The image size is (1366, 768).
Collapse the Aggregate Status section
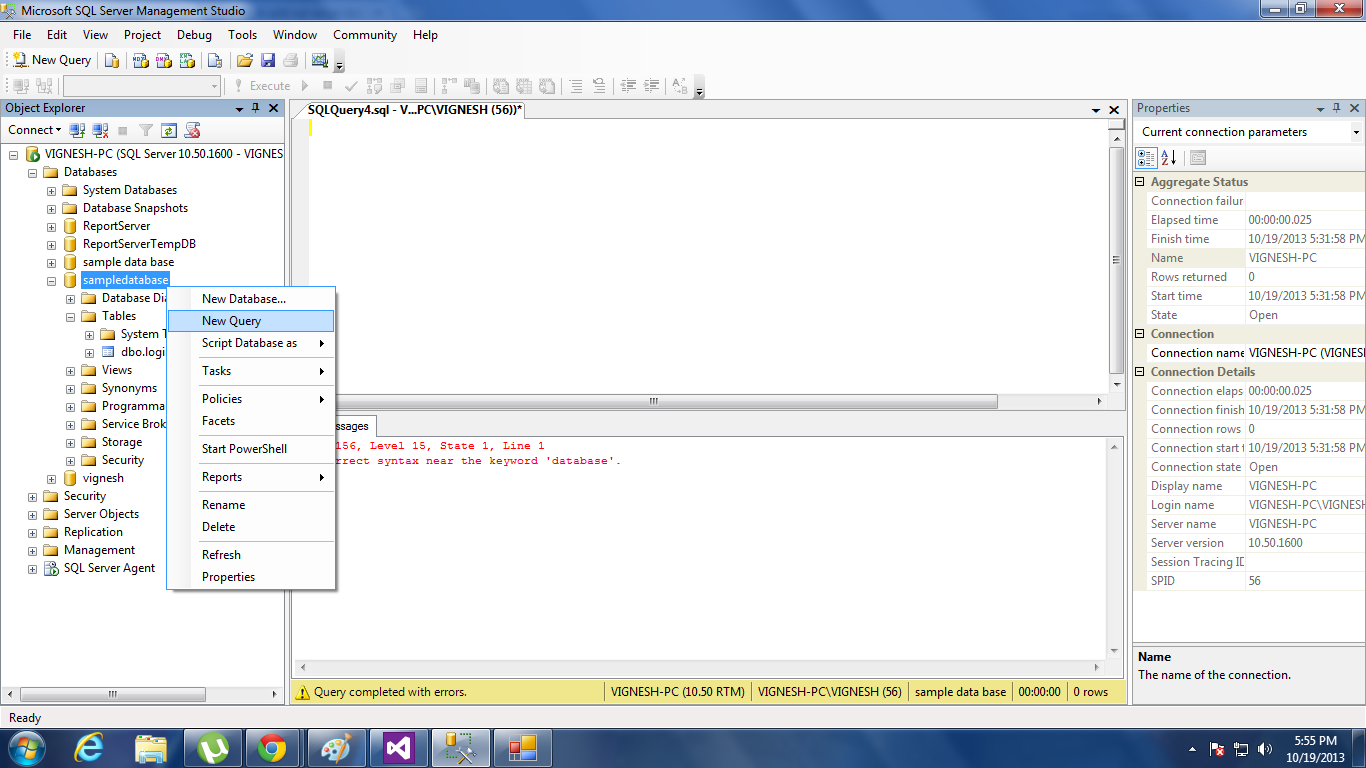1139,181
